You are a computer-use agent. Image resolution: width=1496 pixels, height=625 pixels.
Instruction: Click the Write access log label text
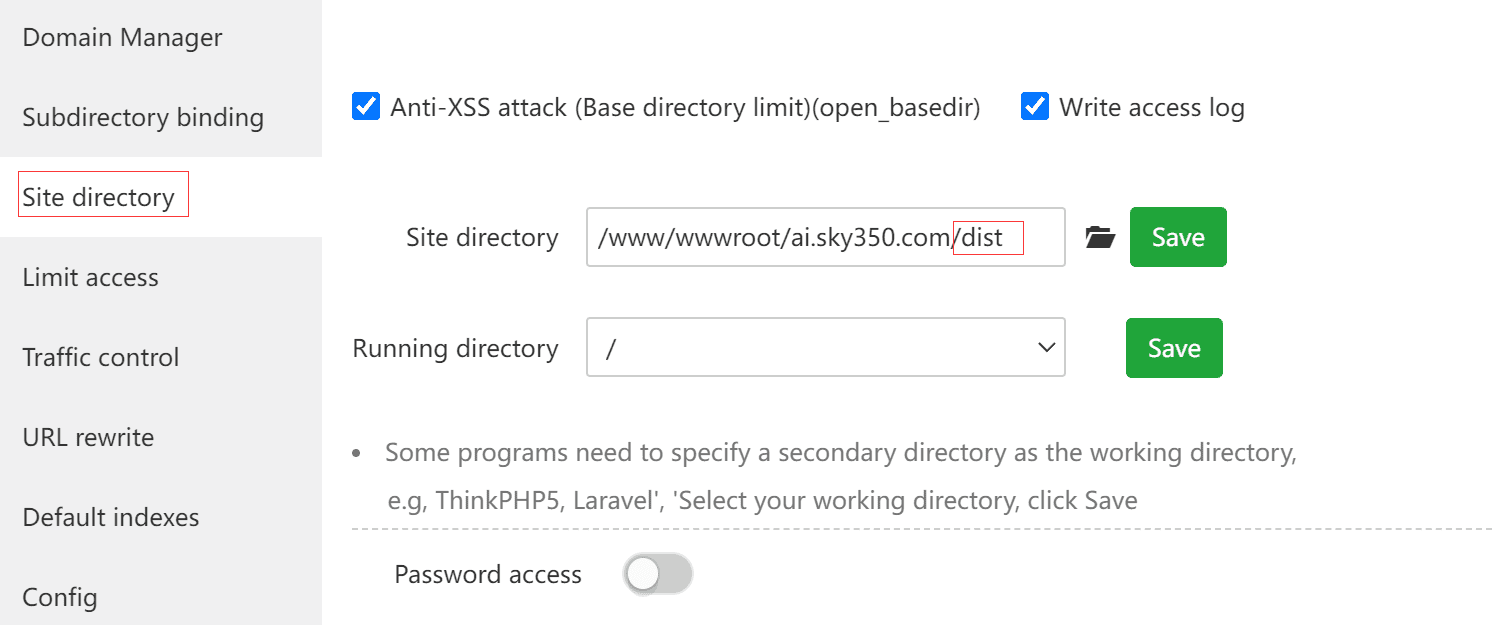1152,107
